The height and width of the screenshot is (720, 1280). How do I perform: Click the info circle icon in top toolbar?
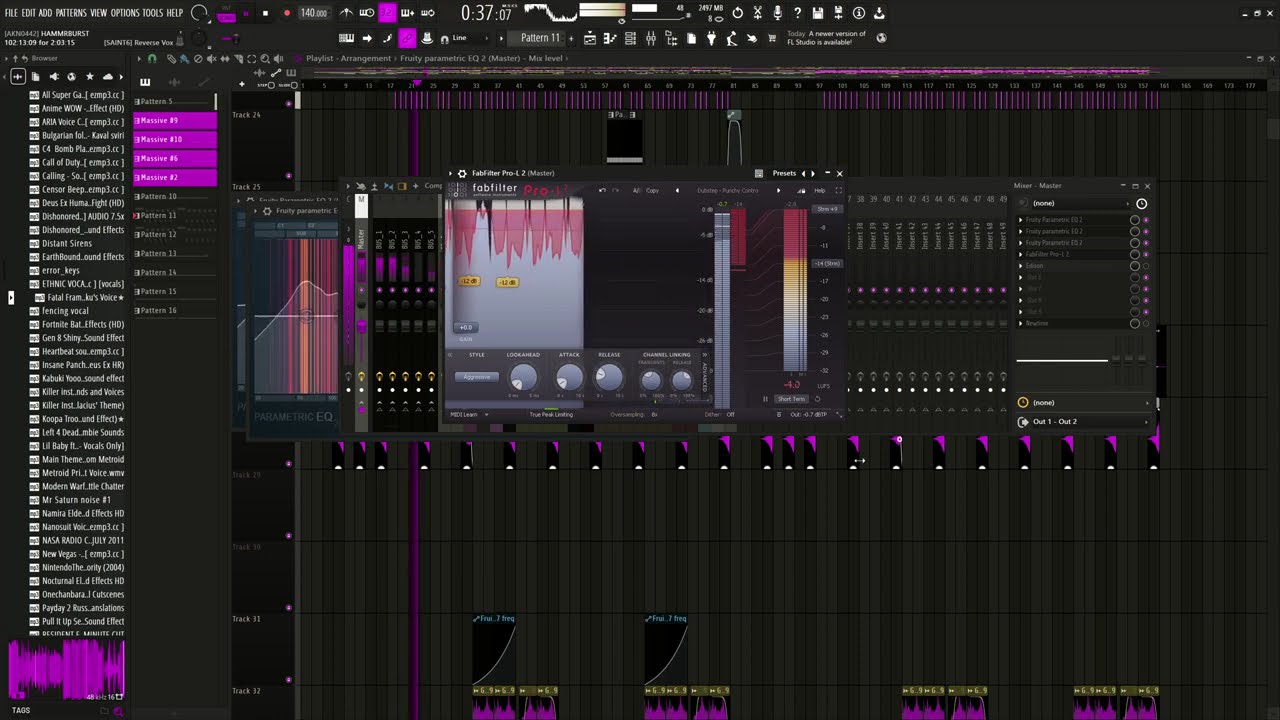[859, 13]
